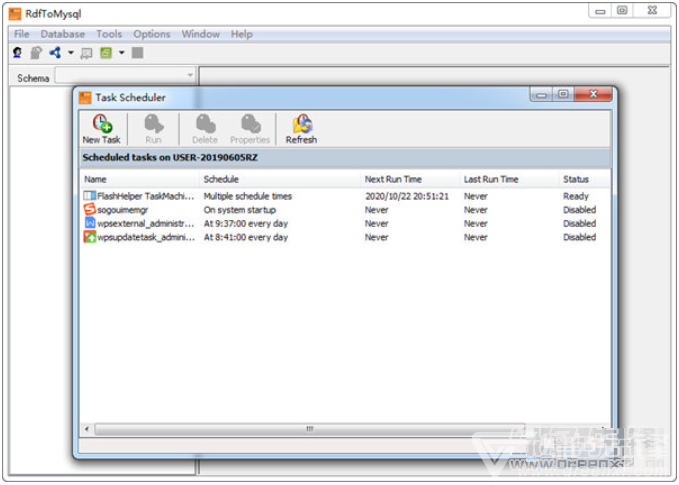Viewport: 679px width, 485px height.
Task: Click the second main toolbar document icon
Action: click(36, 53)
